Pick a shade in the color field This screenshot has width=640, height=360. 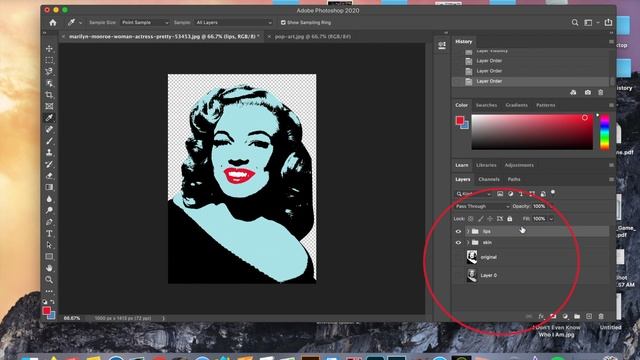tap(532, 132)
